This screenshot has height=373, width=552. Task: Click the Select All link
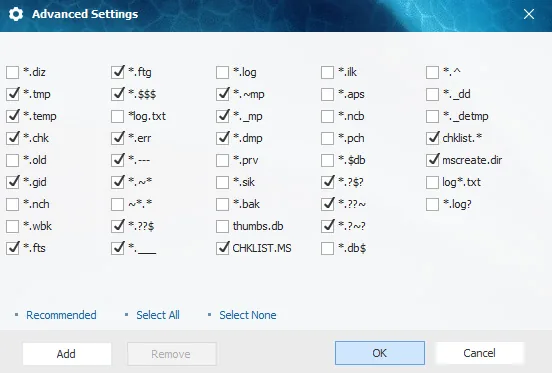pyautogui.click(x=158, y=315)
